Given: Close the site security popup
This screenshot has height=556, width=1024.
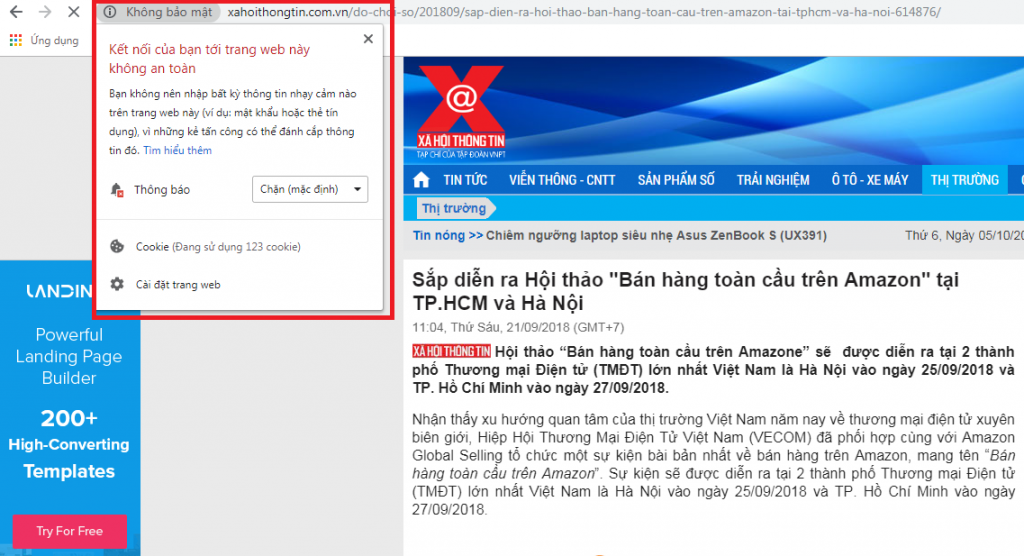Looking at the screenshot, I should (368, 39).
